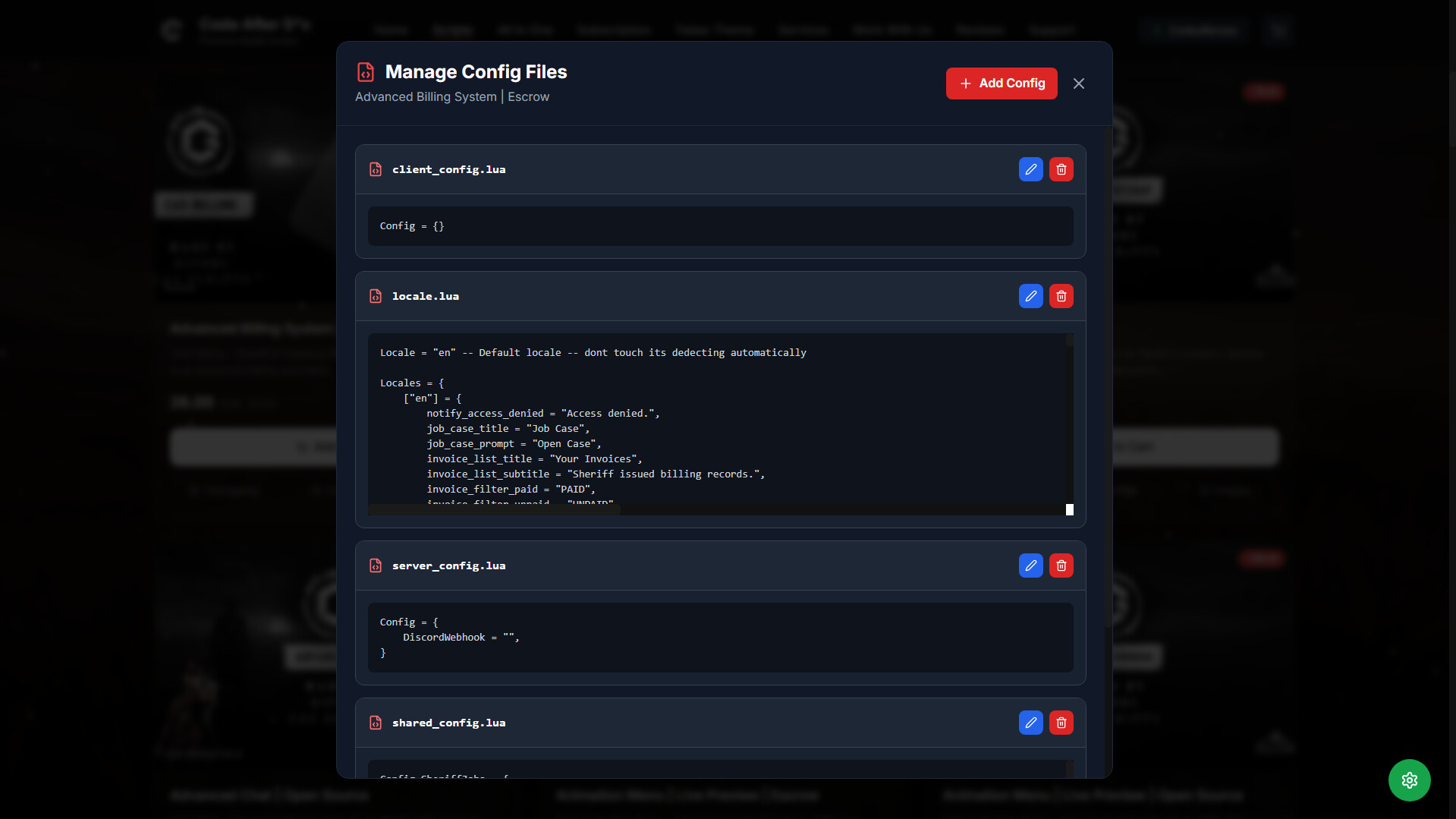
Task: Click the locale.lua horizontal scrollbar
Action: tap(495, 510)
